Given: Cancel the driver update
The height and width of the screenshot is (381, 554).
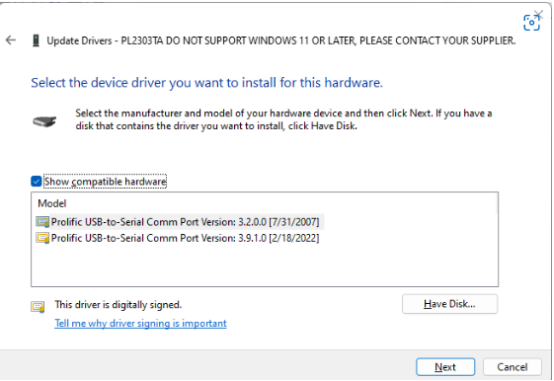Looking at the screenshot, I should click(512, 367).
